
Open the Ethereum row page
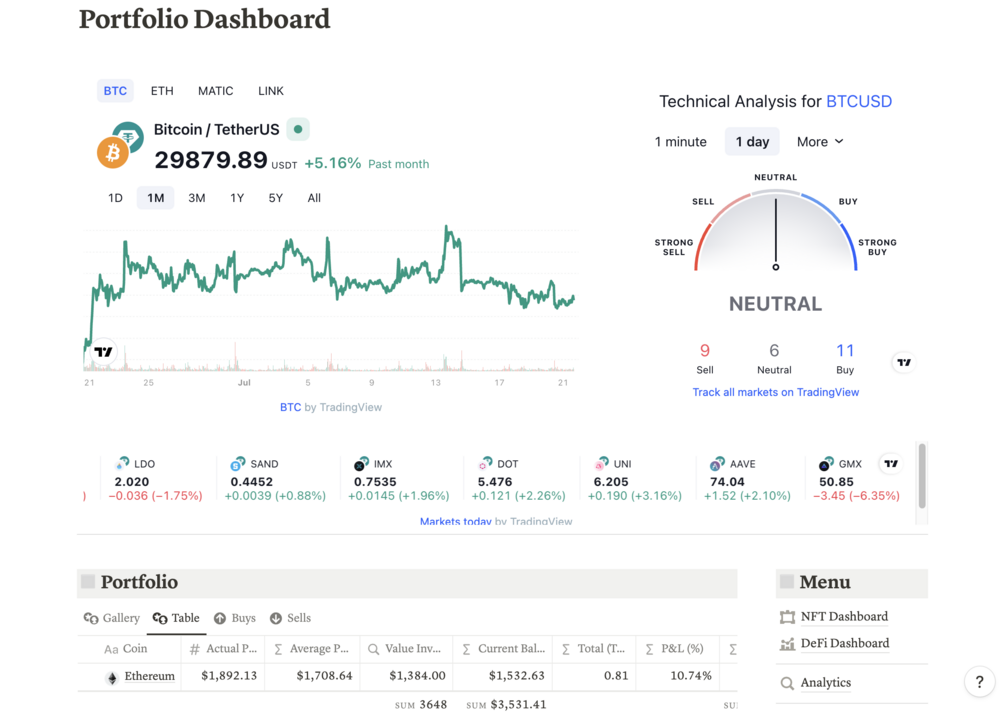[x=149, y=677]
